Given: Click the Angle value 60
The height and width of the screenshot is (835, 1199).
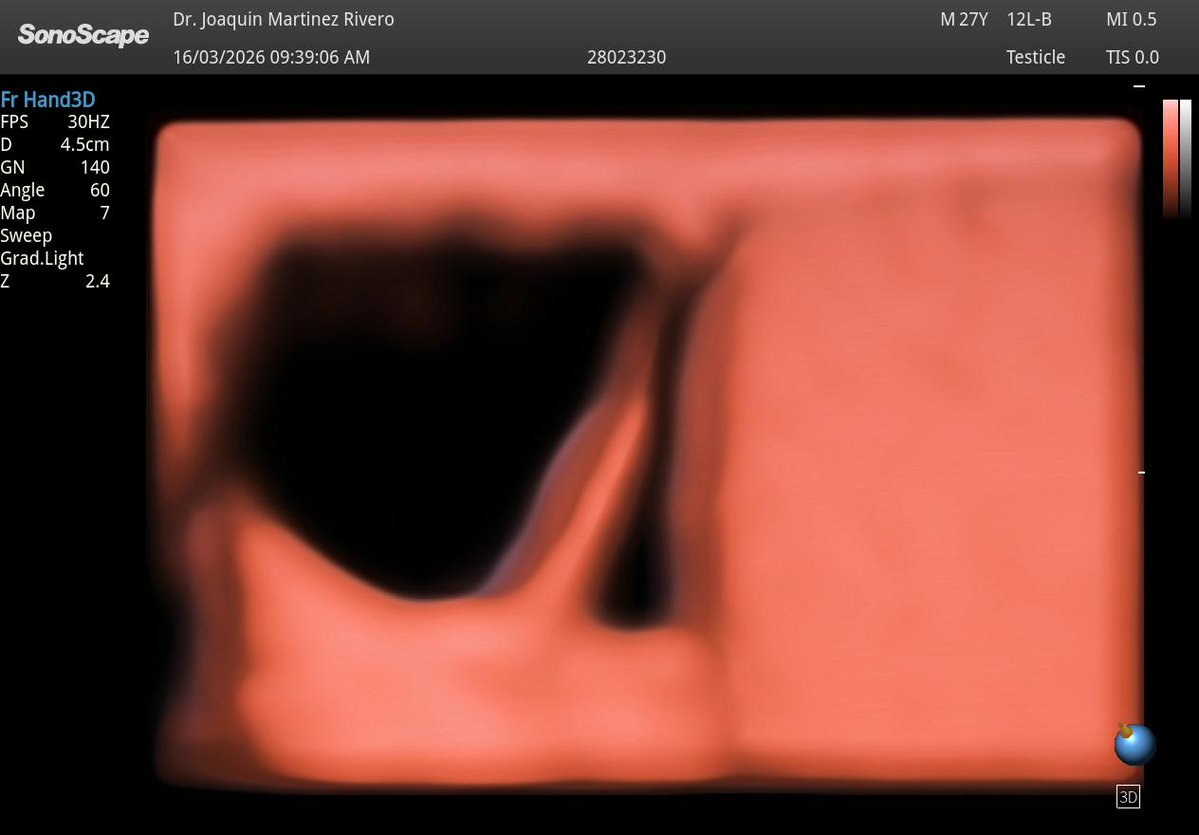Looking at the screenshot, I should (99, 190).
